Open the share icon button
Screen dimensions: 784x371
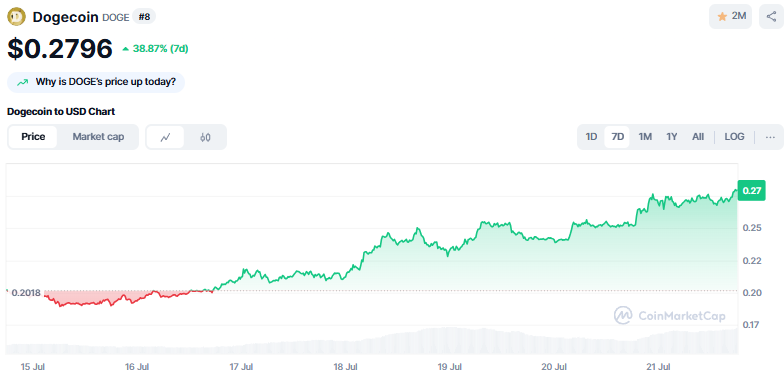pyautogui.click(x=771, y=16)
